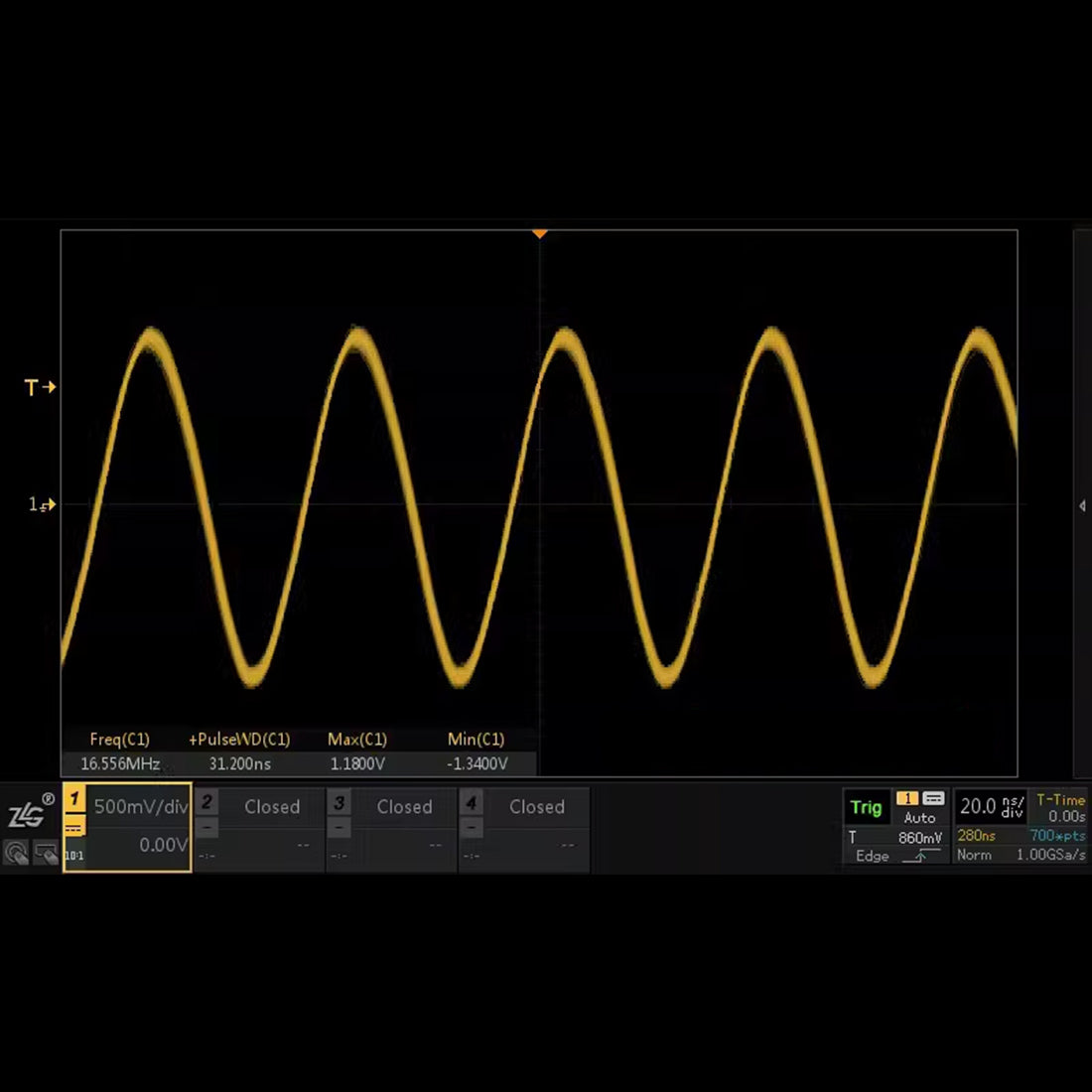This screenshot has height=1092, width=1092.
Task: Expand the right side panel arrow
Action: 1082,505
